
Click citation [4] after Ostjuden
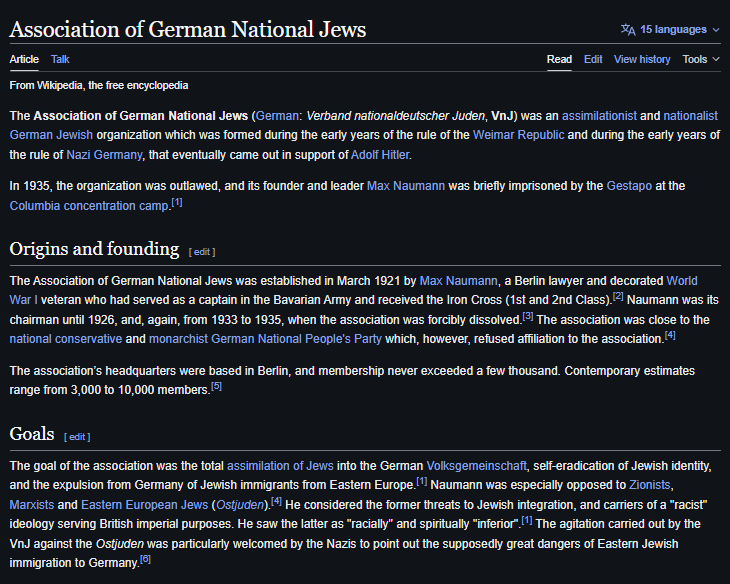[x=276, y=502]
